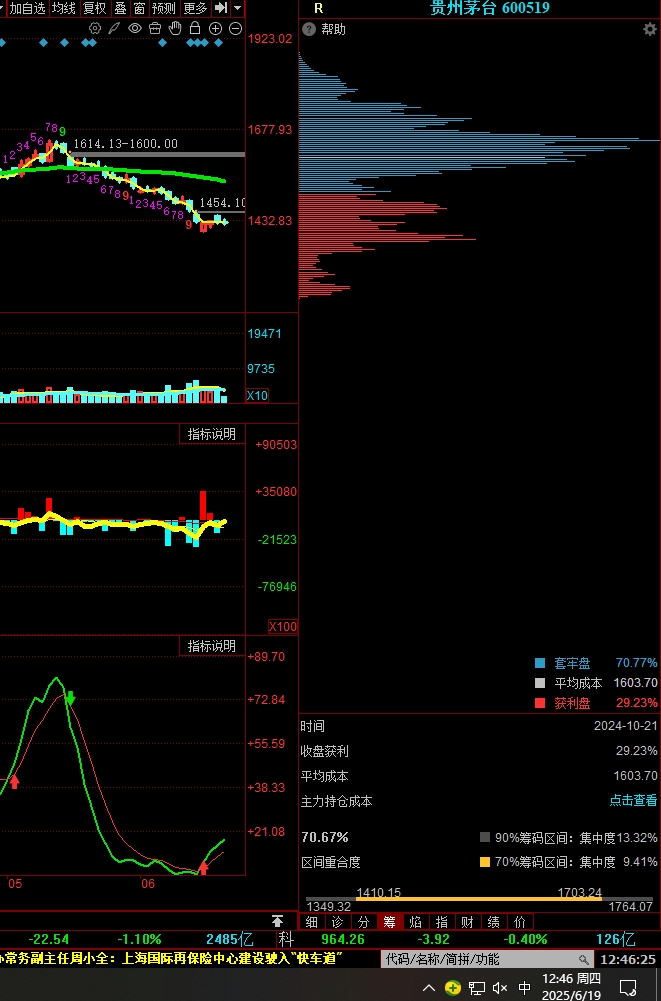Open help via question mark icon

pos(309,29)
